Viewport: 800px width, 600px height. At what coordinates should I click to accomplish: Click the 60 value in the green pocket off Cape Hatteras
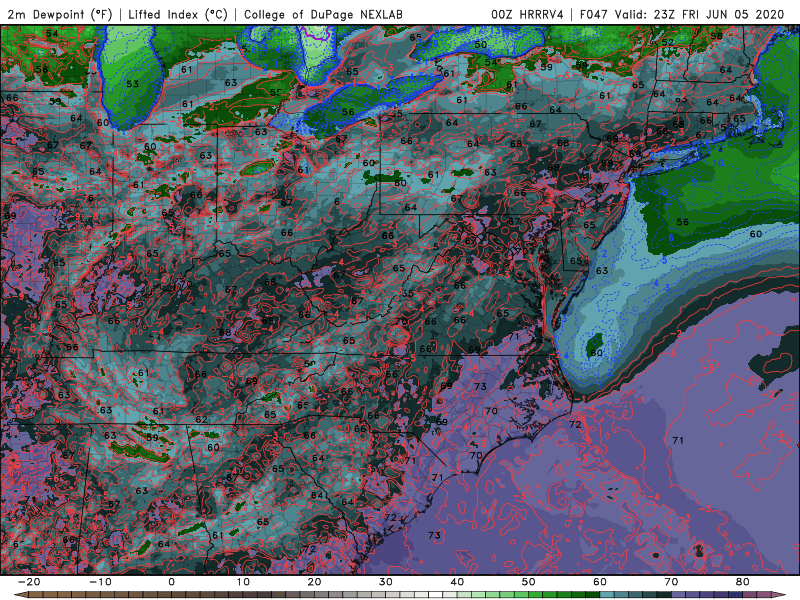(595, 353)
